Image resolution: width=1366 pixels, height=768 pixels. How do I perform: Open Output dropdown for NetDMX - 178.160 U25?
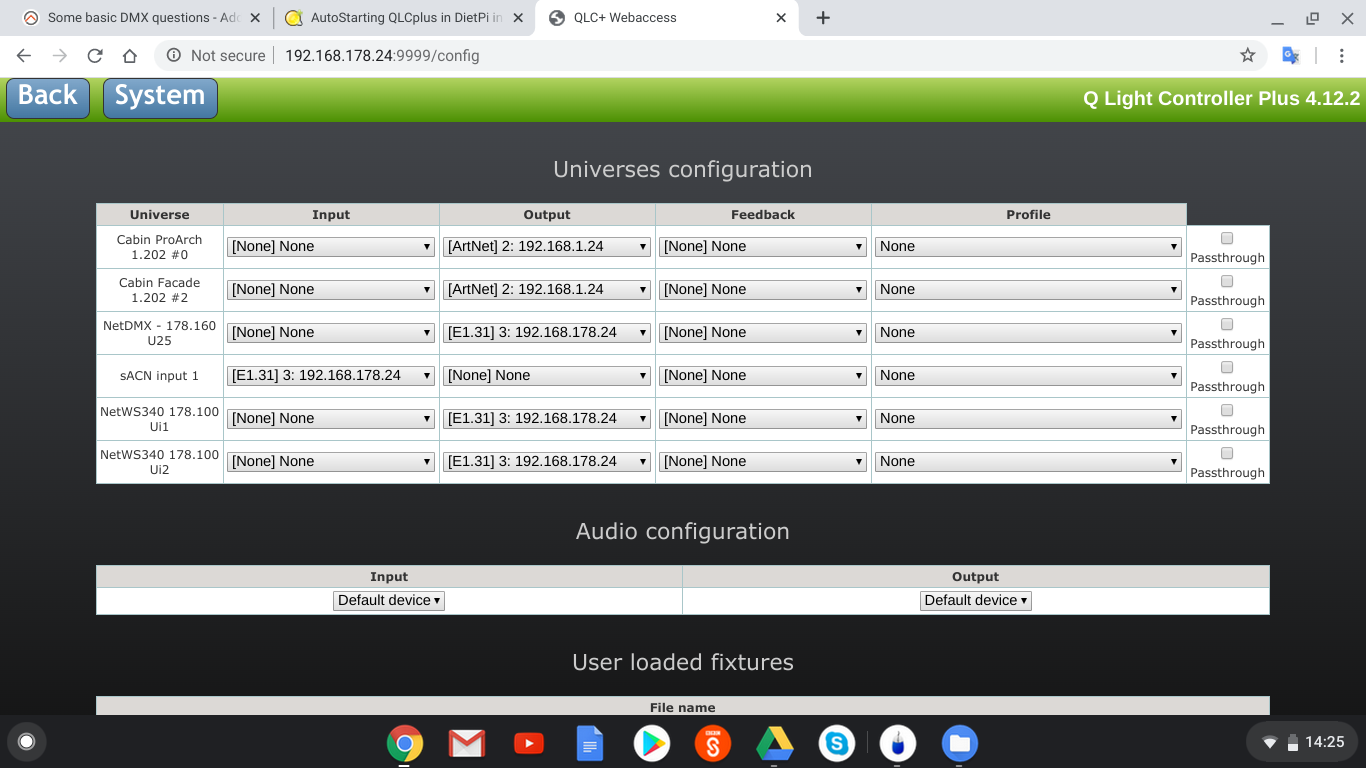[x=547, y=333]
